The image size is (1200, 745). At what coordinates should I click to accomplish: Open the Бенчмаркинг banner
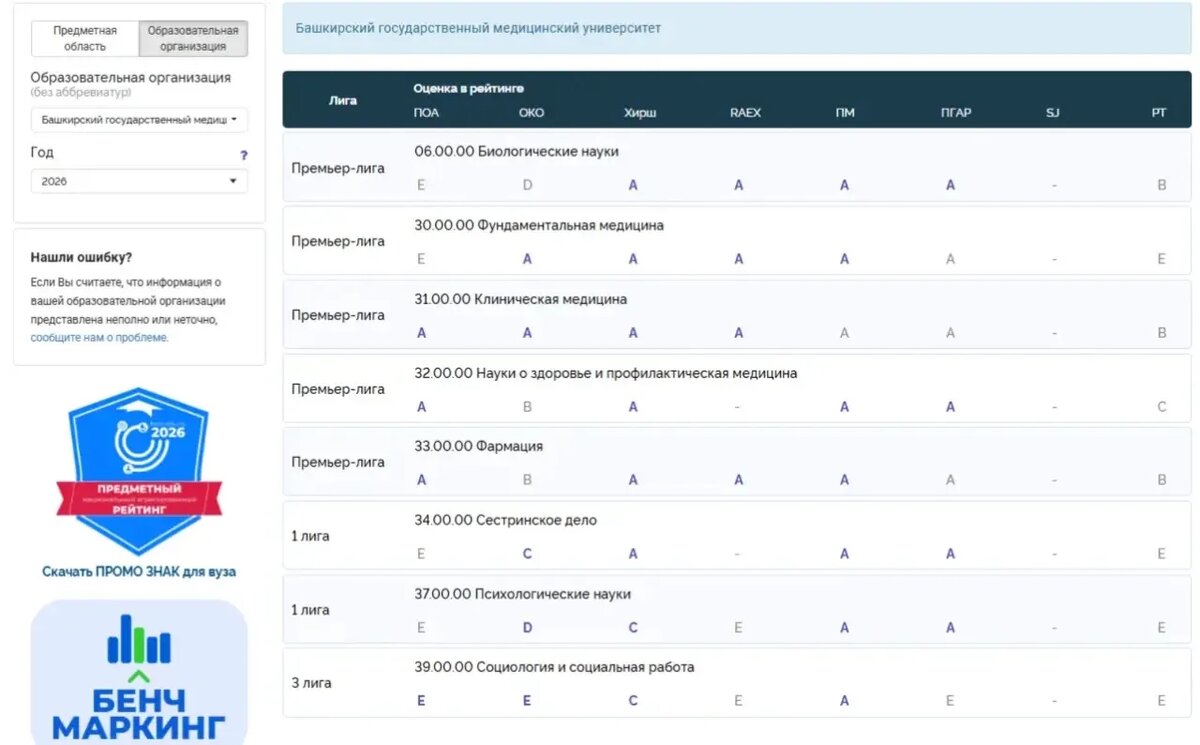(x=139, y=671)
